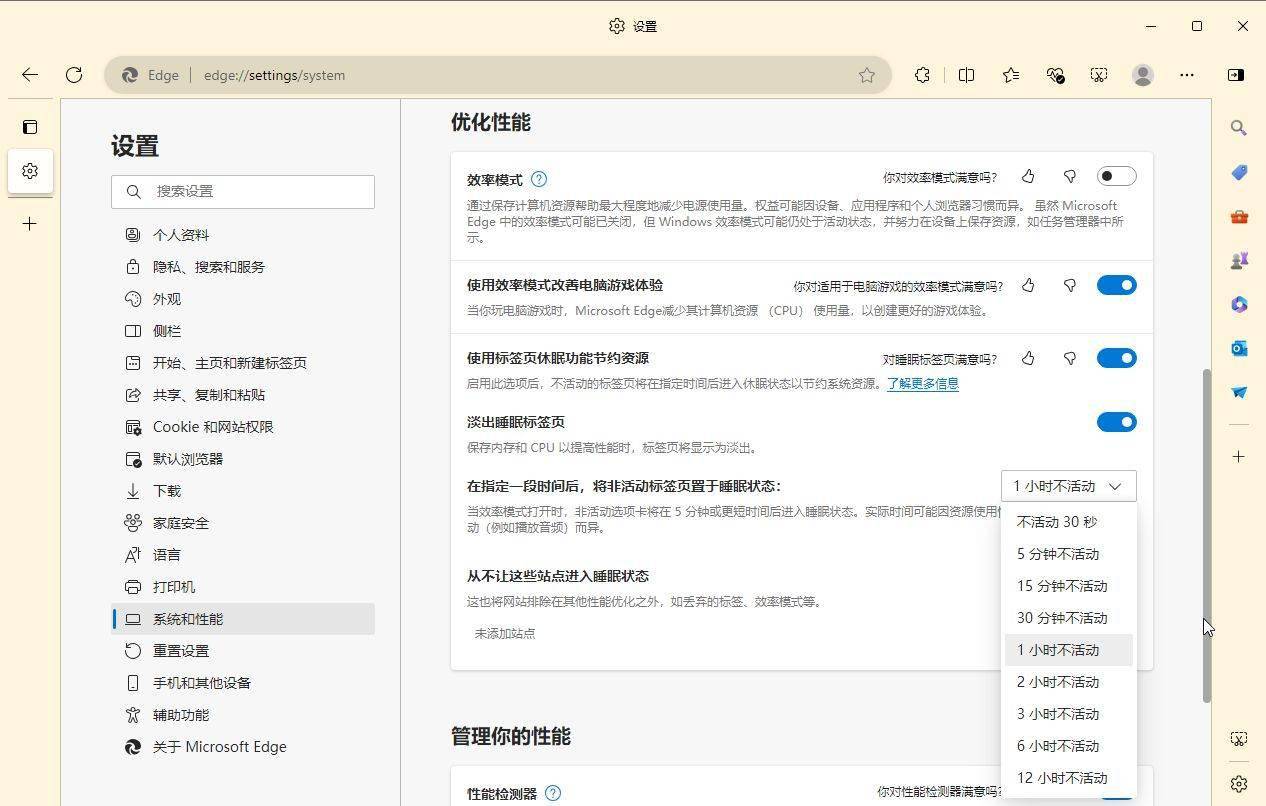This screenshot has height=806, width=1266.
Task: Open 了解更多信息 link
Action: point(923,384)
